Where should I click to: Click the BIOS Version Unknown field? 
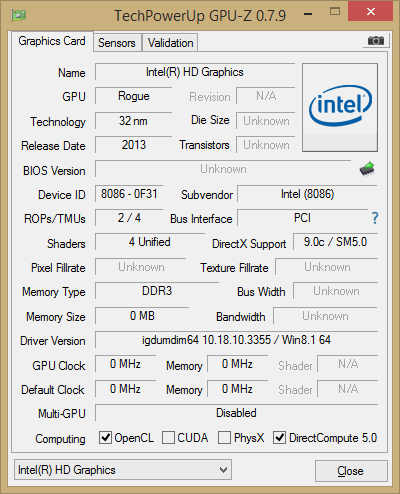(x=223, y=169)
